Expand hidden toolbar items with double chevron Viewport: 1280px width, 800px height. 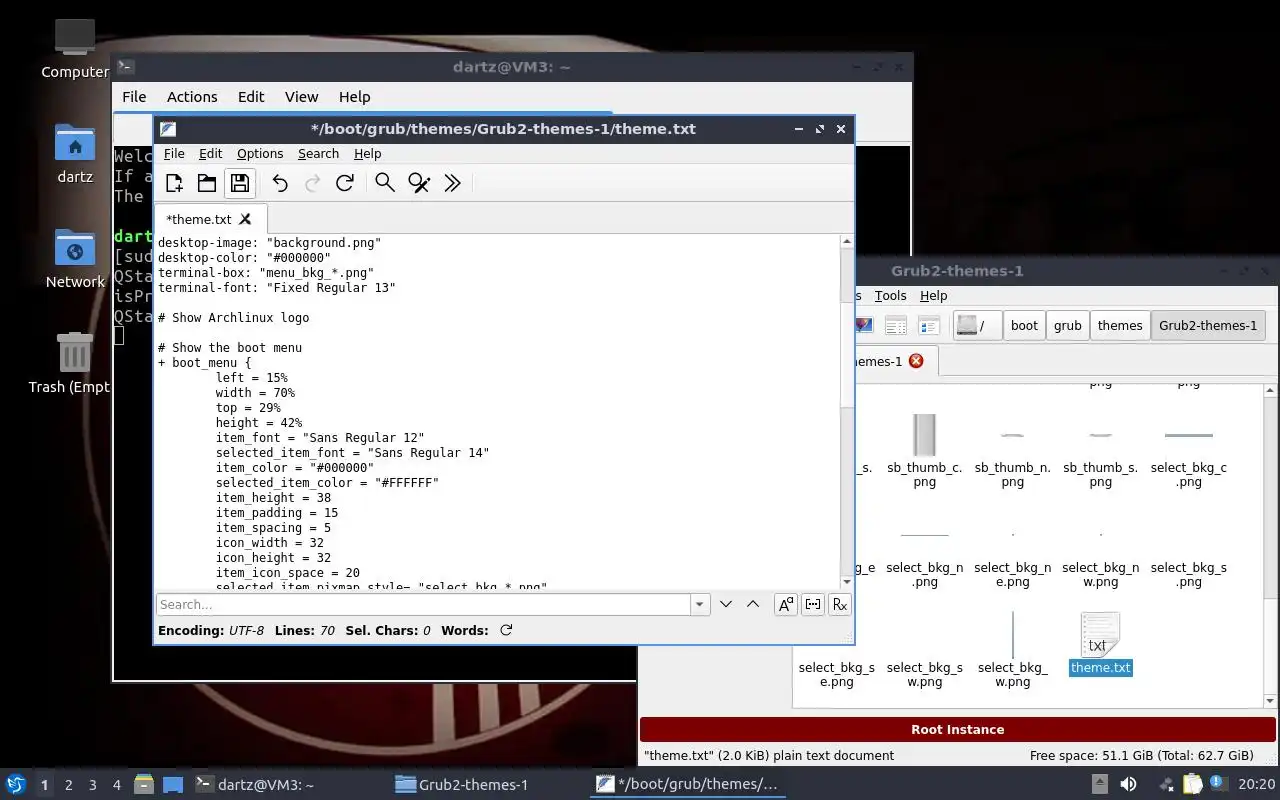[x=452, y=183]
